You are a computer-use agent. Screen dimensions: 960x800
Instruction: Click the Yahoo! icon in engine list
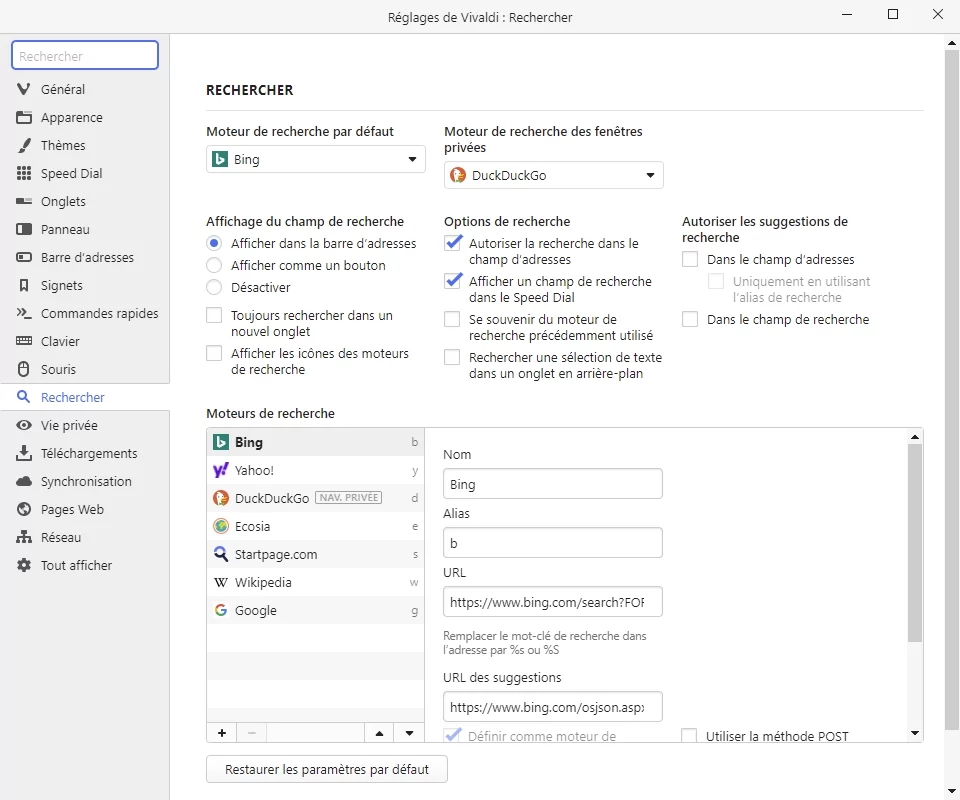[x=220, y=471]
